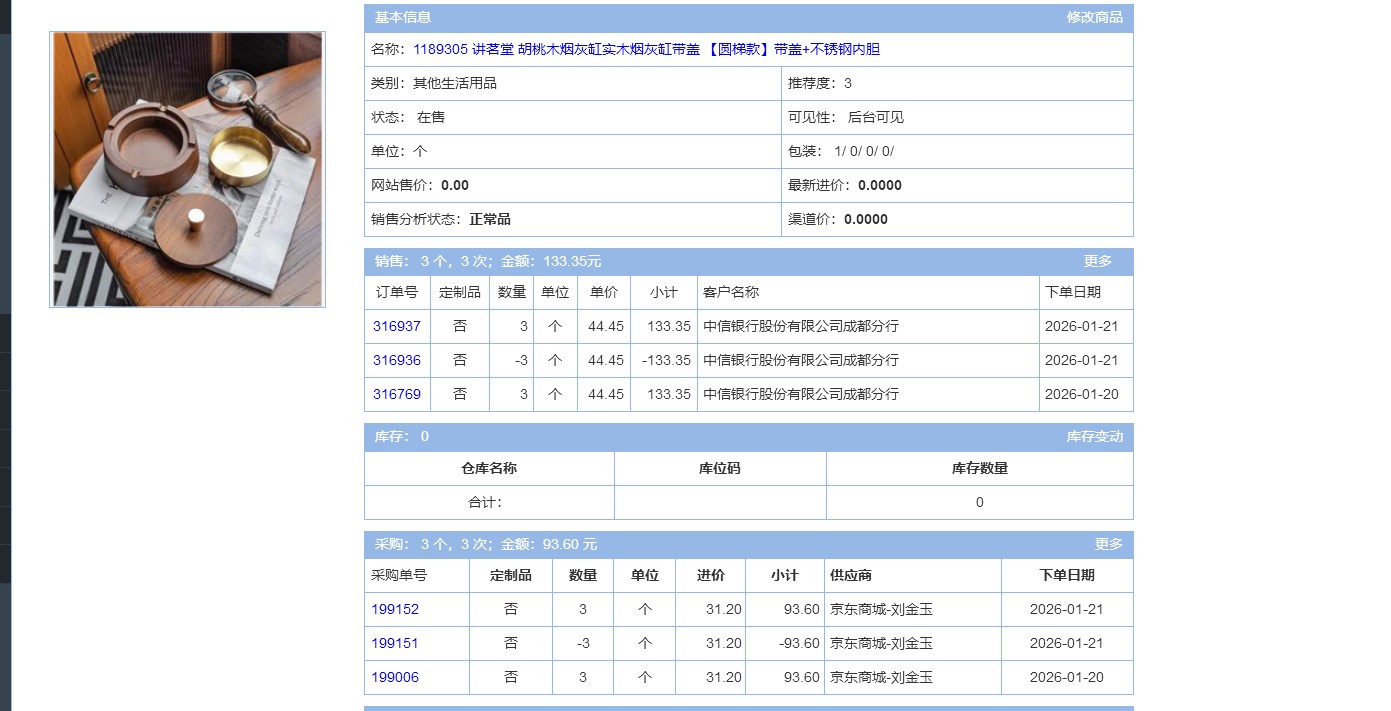Open 更多 in the 采购 section header

(x=1108, y=544)
